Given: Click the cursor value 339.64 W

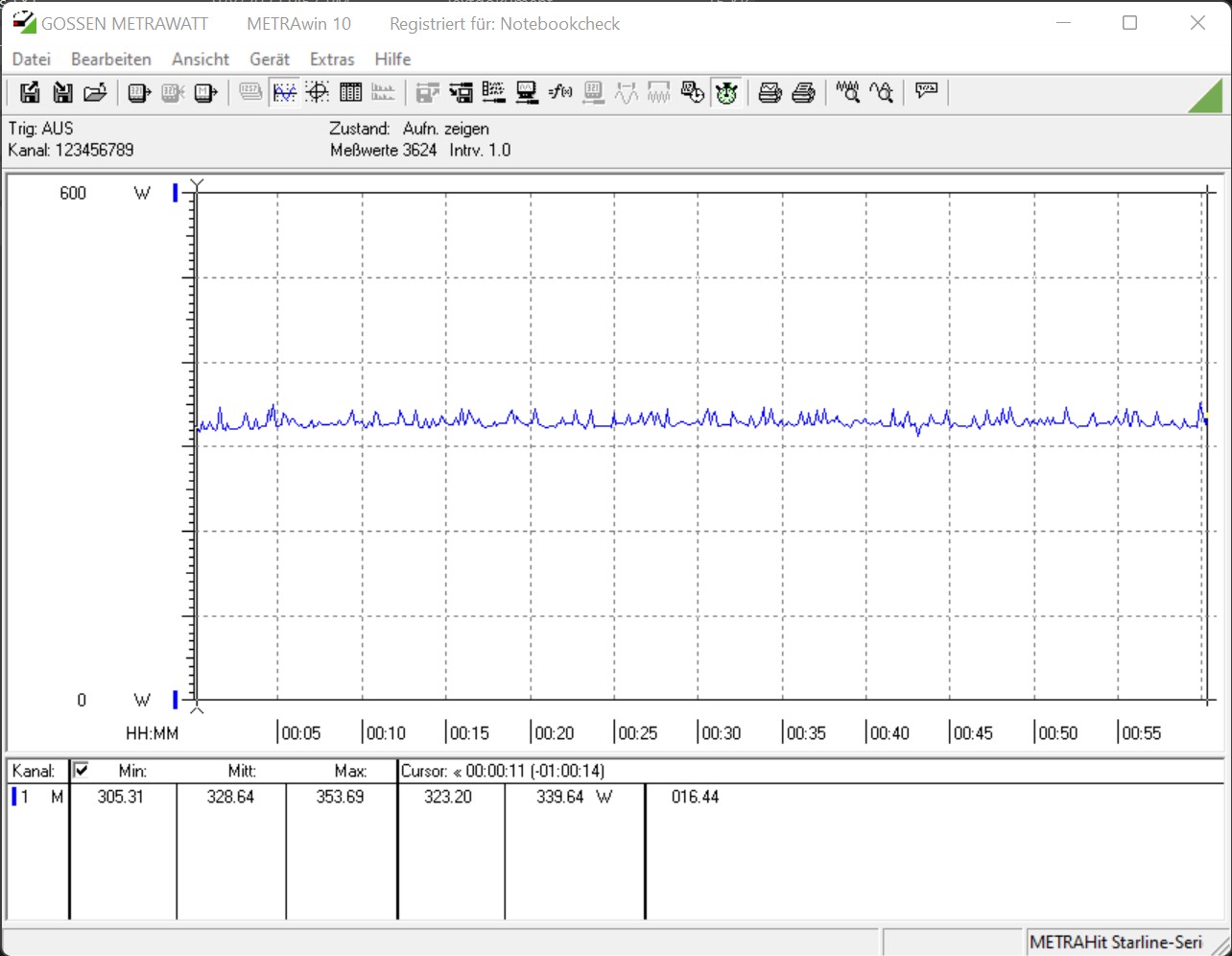Looking at the screenshot, I should click(x=574, y=797).
